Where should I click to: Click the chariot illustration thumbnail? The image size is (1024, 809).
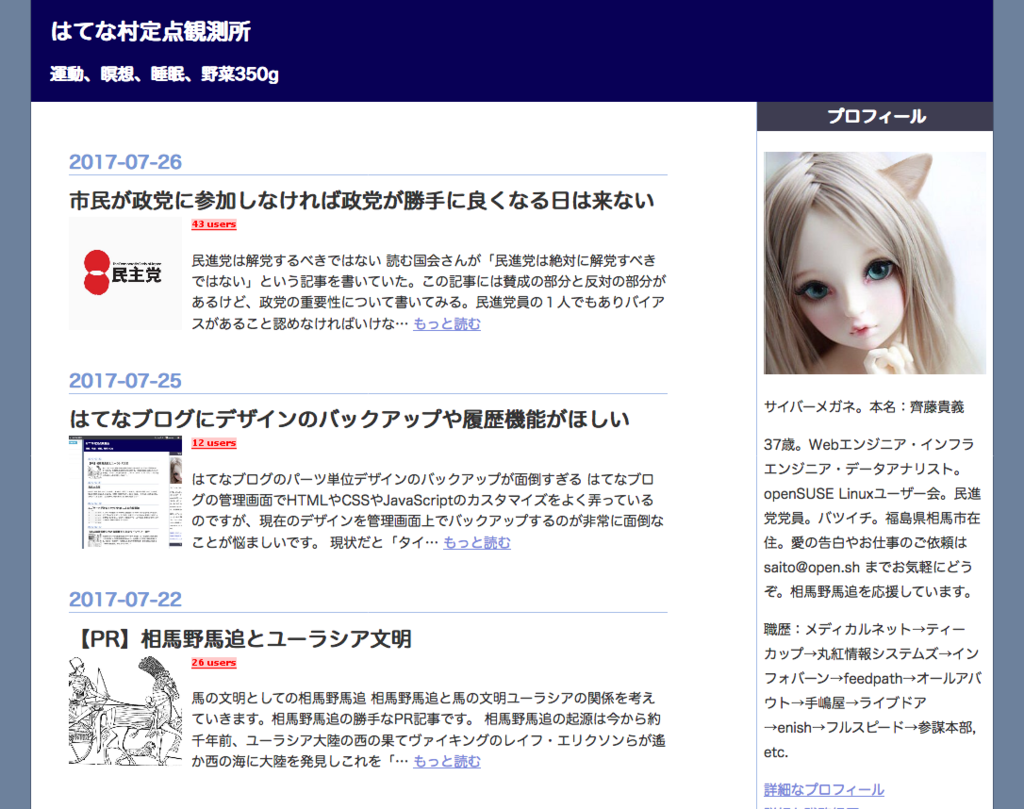(x=125, y=710)
